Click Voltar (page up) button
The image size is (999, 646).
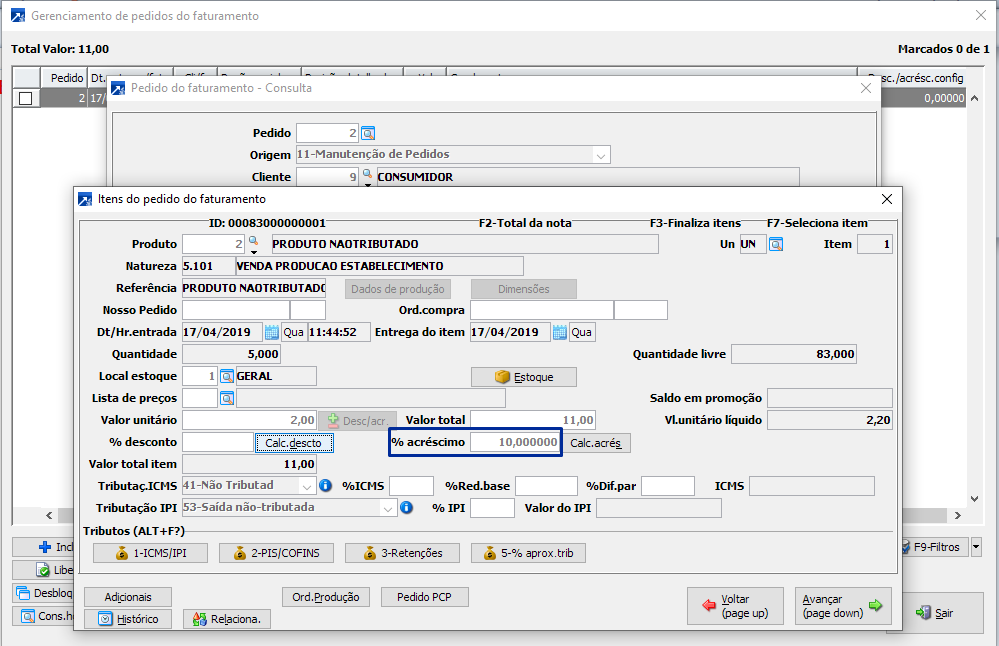[x=735, y=606]
